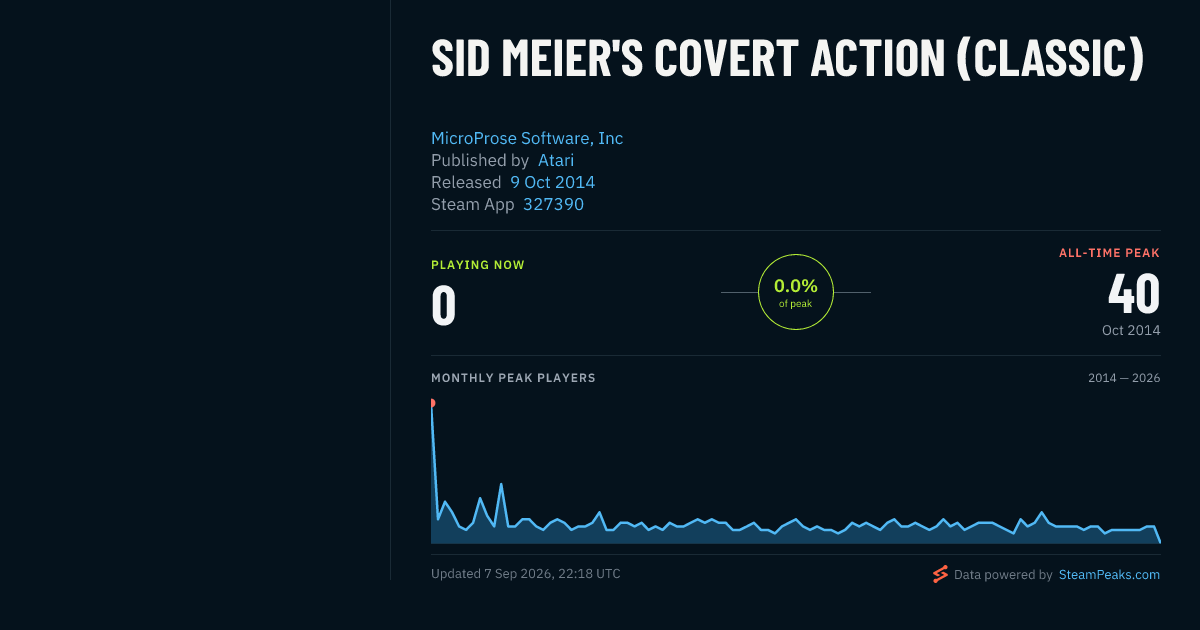Open MicroProse Software, Inc developer link
The image size is (1200, 630).
527,138
